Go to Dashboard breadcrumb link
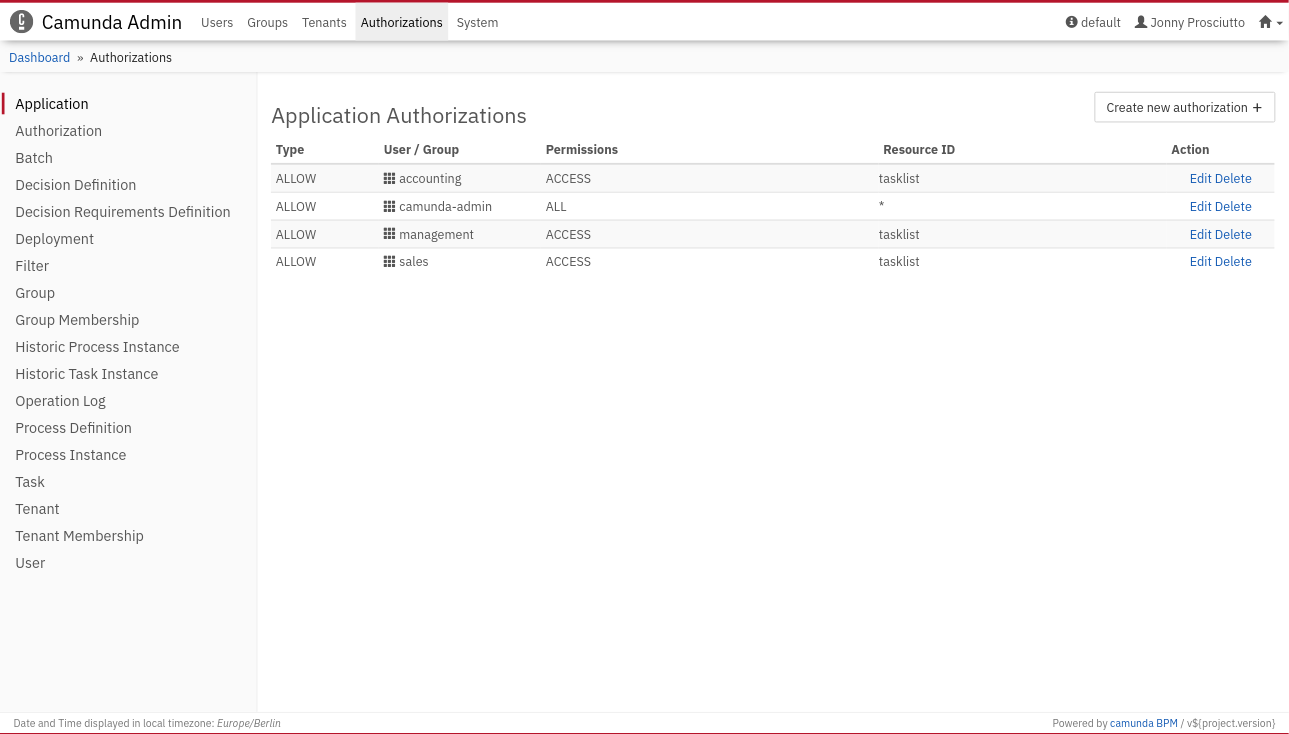The image size is (1289, 734). [40, 57]
